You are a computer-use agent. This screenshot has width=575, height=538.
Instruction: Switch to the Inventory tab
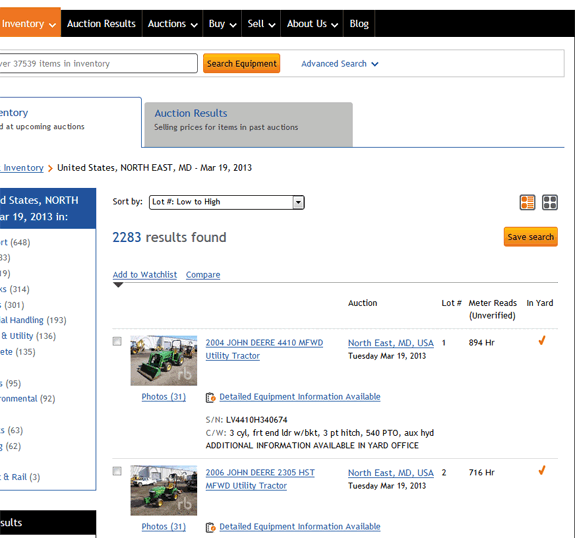(x=70, y=122)
